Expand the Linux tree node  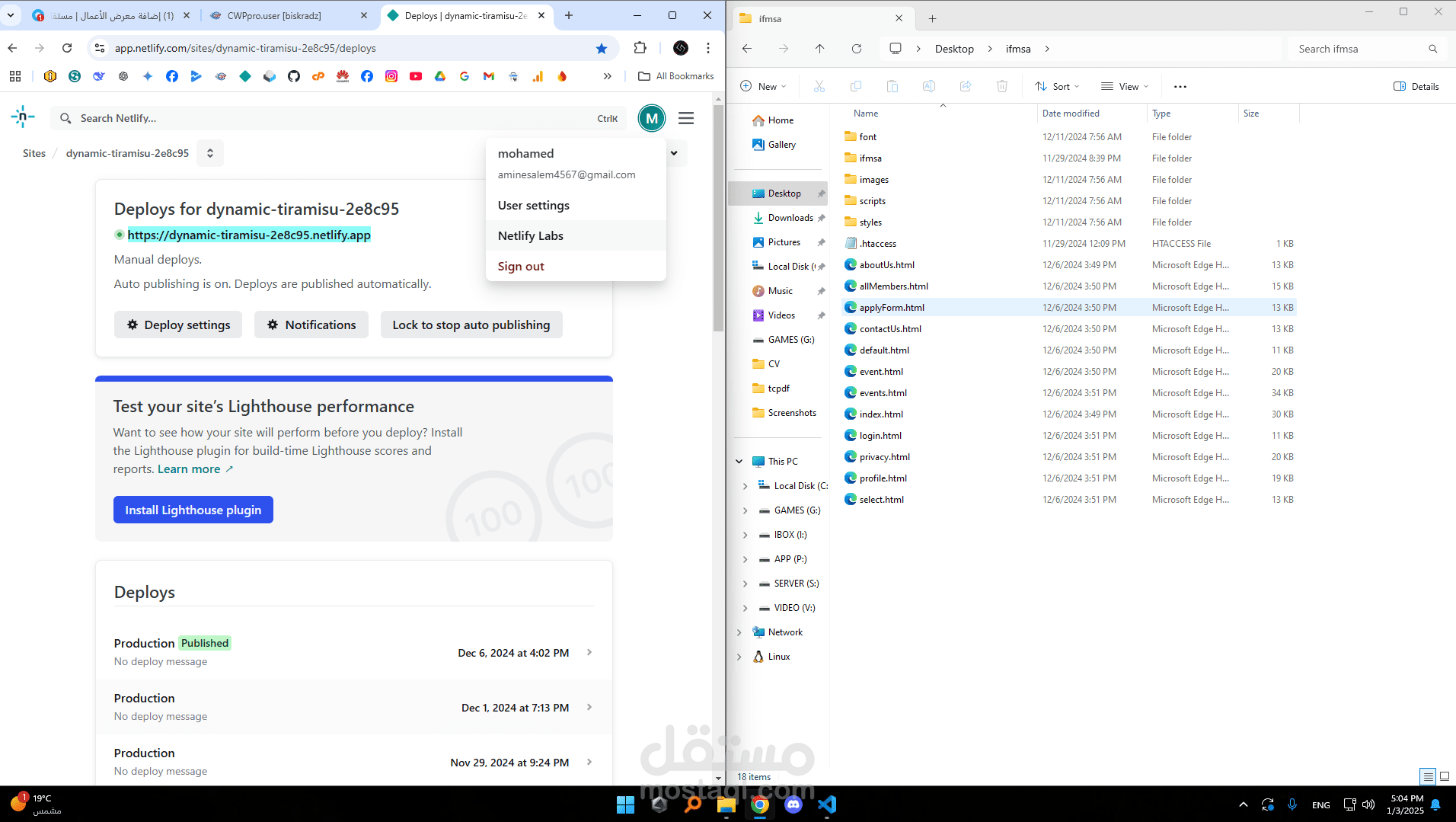tap(739, 657)
